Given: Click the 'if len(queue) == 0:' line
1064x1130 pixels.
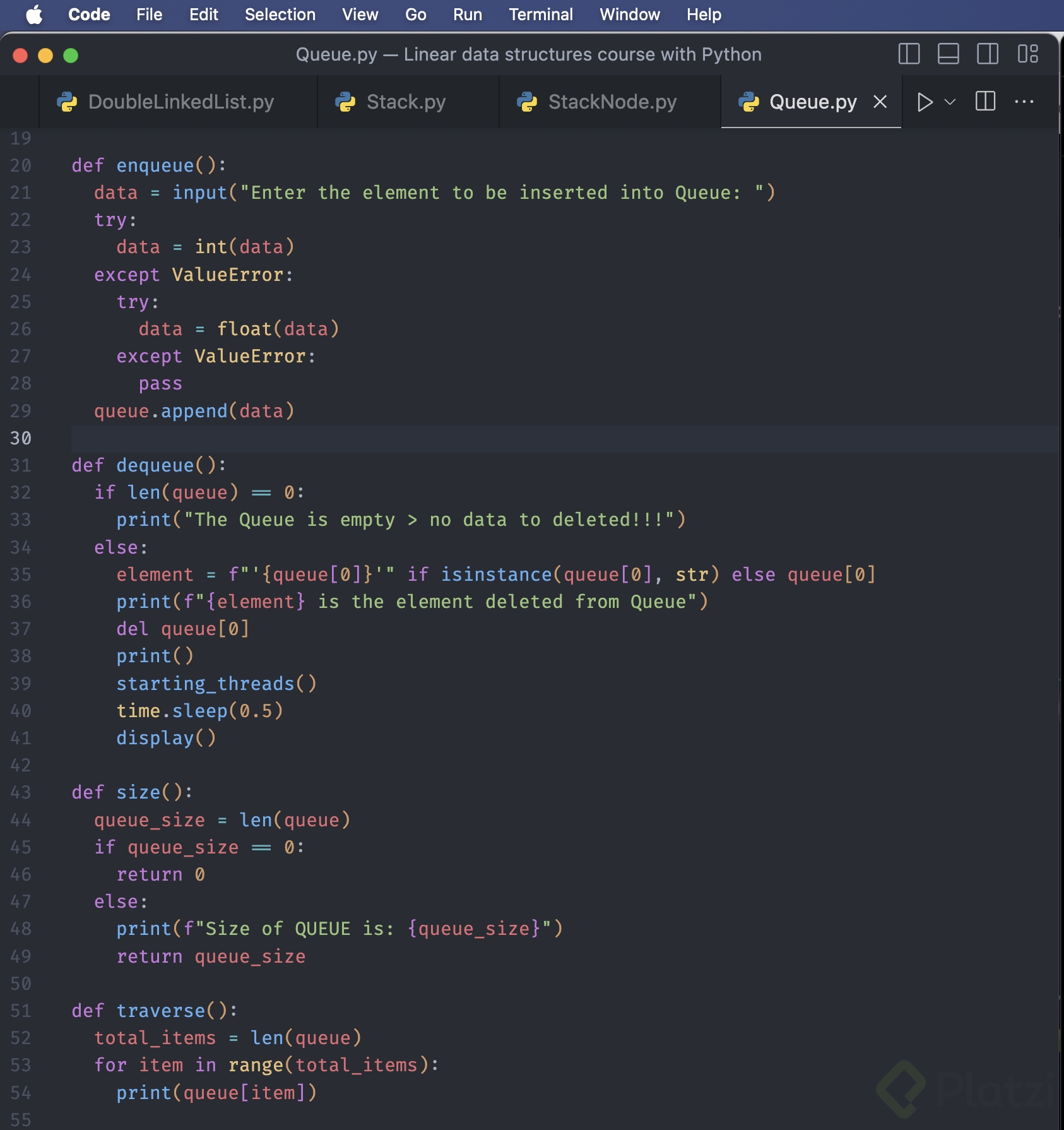Looking at the screenshot, I should (199, 492).
